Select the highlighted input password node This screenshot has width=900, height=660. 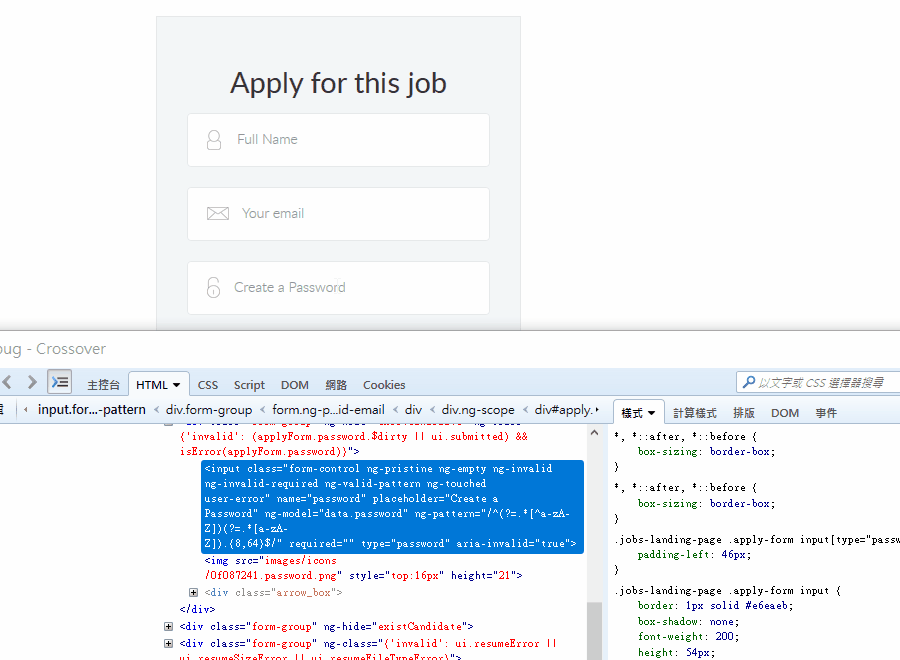[x=392, y=506]
